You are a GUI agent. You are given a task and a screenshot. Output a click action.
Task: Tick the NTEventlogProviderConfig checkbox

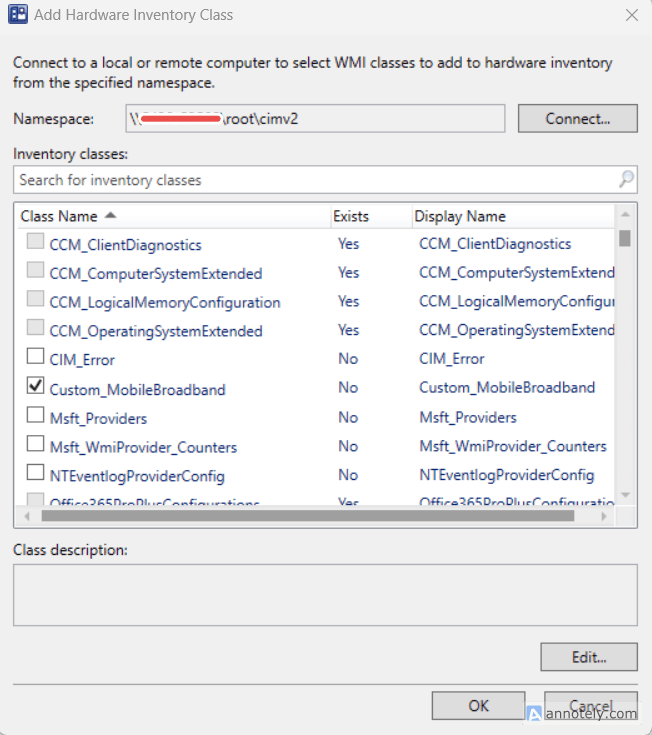click(35, 473)
